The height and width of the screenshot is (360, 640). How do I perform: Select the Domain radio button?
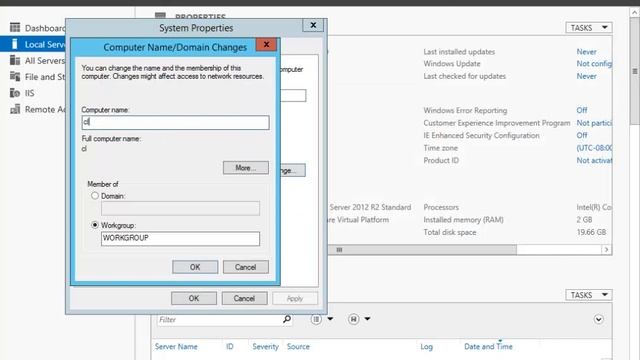tap(95, 196)
